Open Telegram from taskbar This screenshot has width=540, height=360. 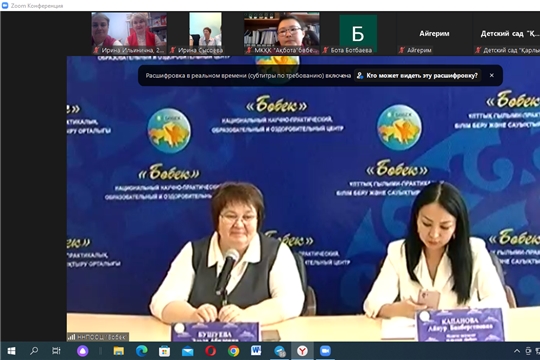click(280, 351)
